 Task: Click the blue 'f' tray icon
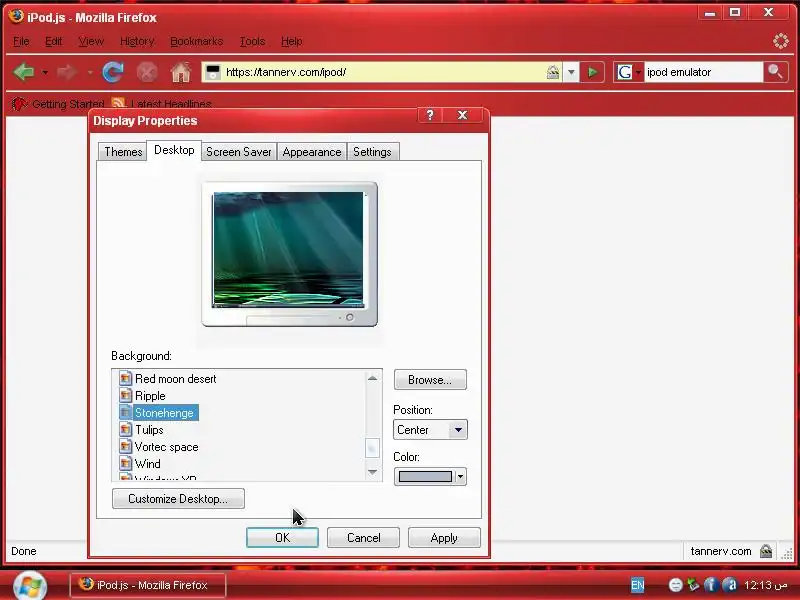[x=711, y=585]
